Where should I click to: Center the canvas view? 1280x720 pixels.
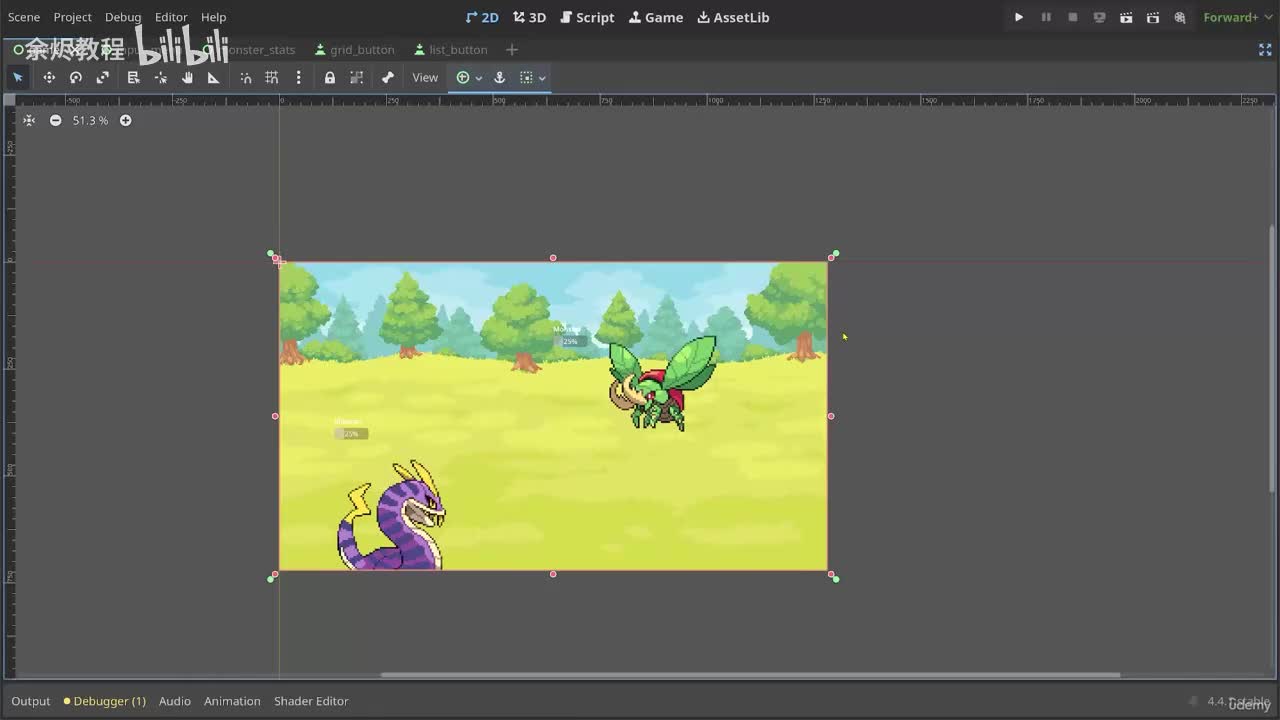[x=29, y=120]
